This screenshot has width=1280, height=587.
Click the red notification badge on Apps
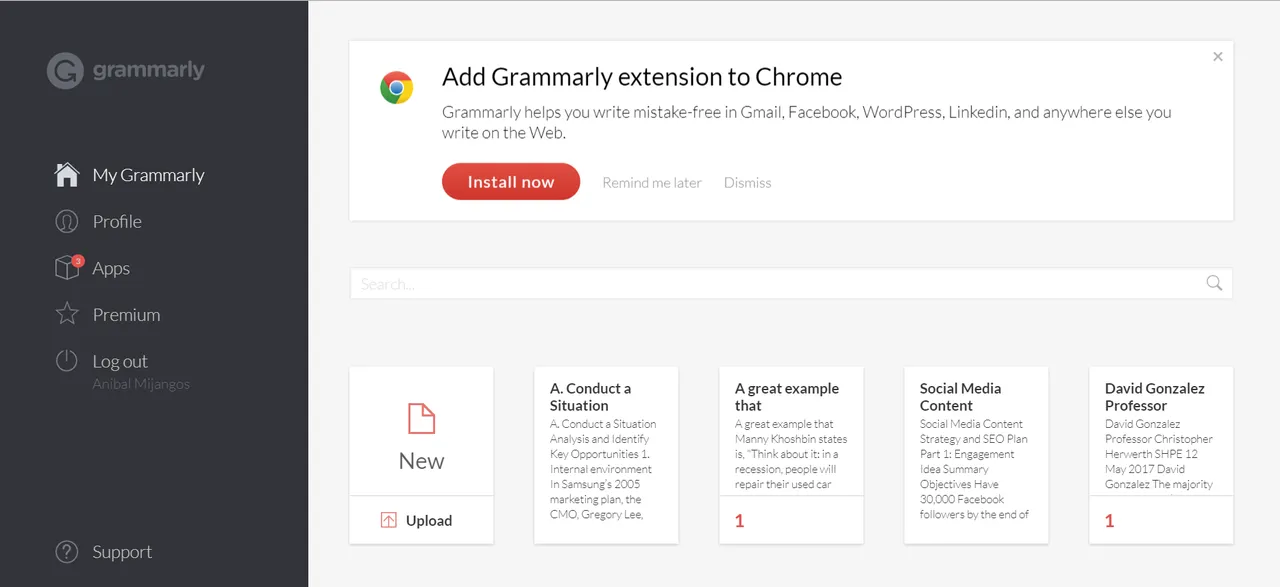point(78,261)
